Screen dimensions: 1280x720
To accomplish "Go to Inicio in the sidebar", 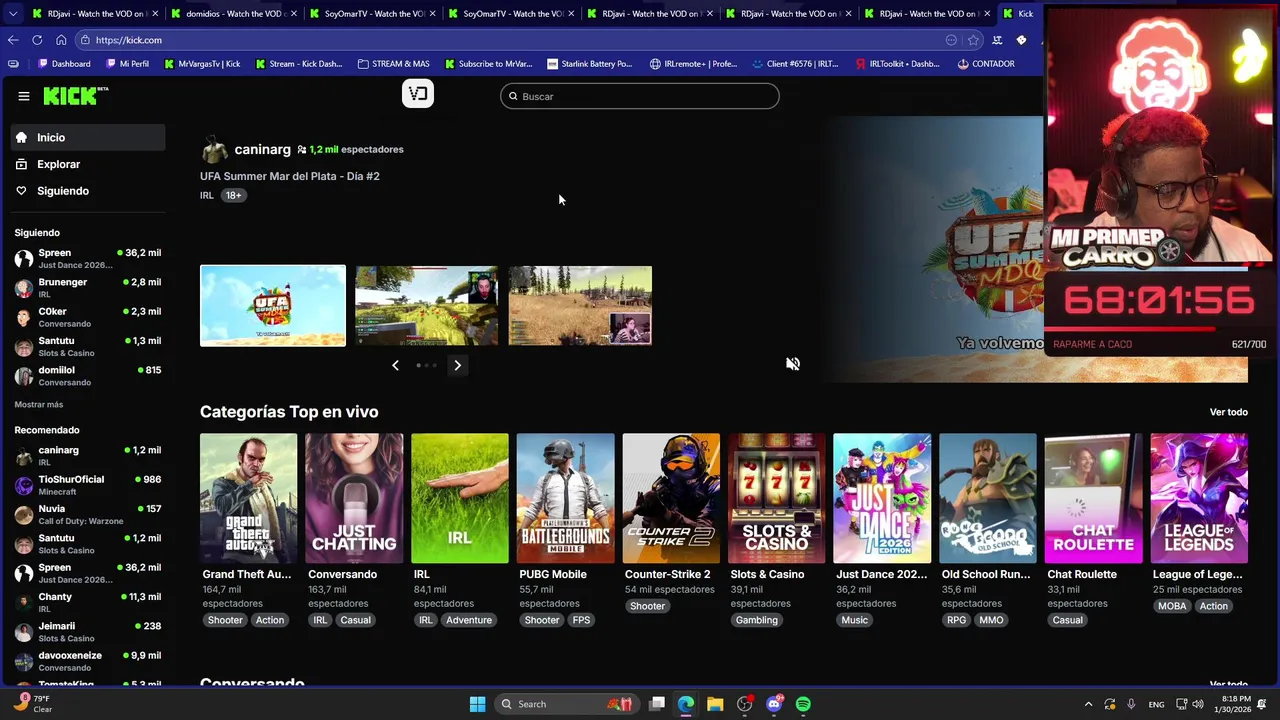I will [88, 138].
